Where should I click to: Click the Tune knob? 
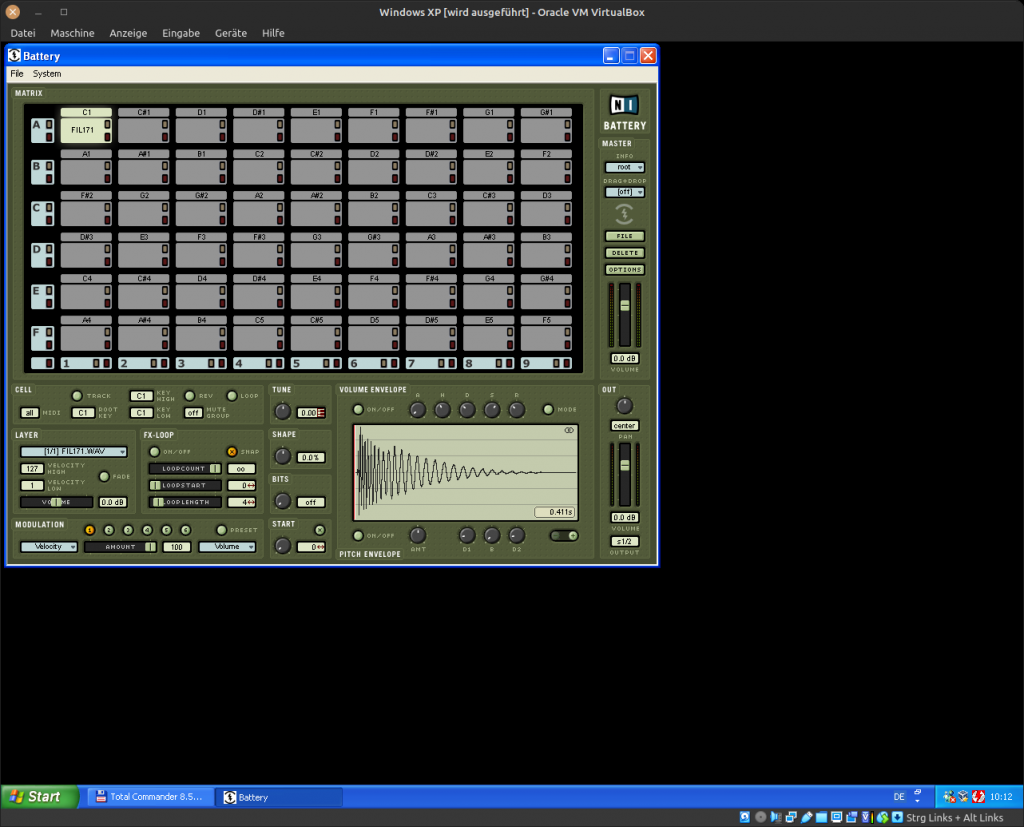(283, 411)
